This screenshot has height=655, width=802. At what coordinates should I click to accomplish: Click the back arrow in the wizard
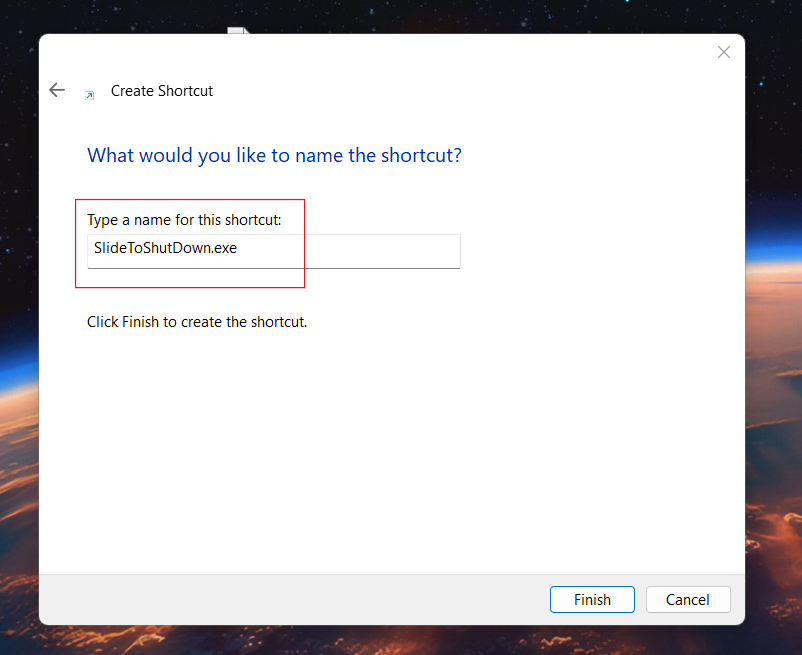coord(57,90)
